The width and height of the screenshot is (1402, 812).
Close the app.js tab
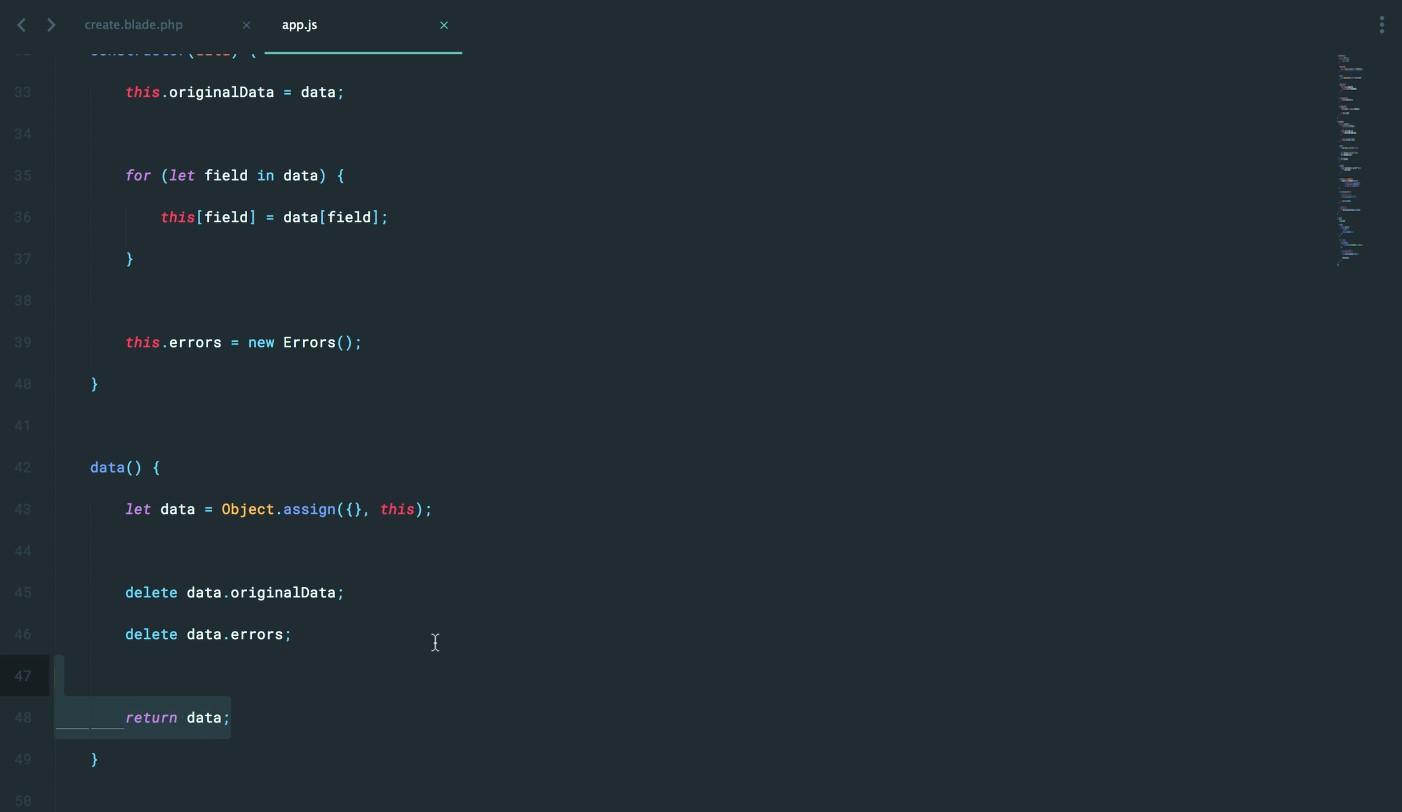[444, 25]
